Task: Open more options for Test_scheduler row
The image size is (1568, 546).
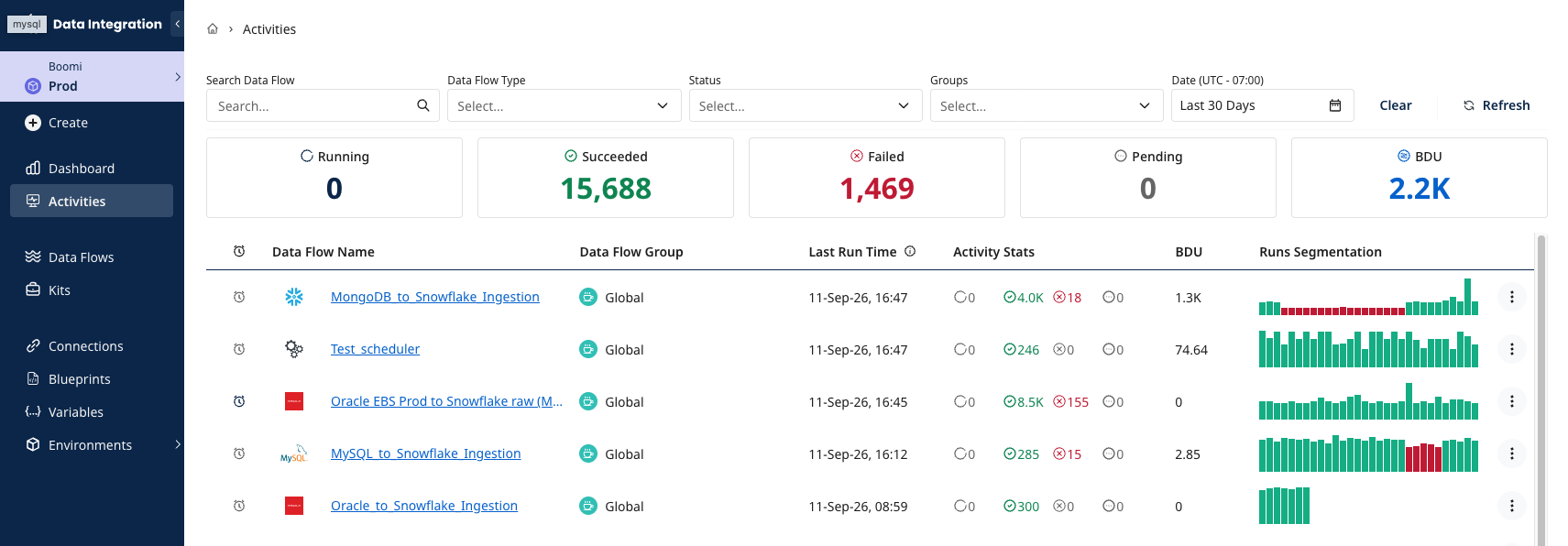Action: click(x=1511, y=349)
